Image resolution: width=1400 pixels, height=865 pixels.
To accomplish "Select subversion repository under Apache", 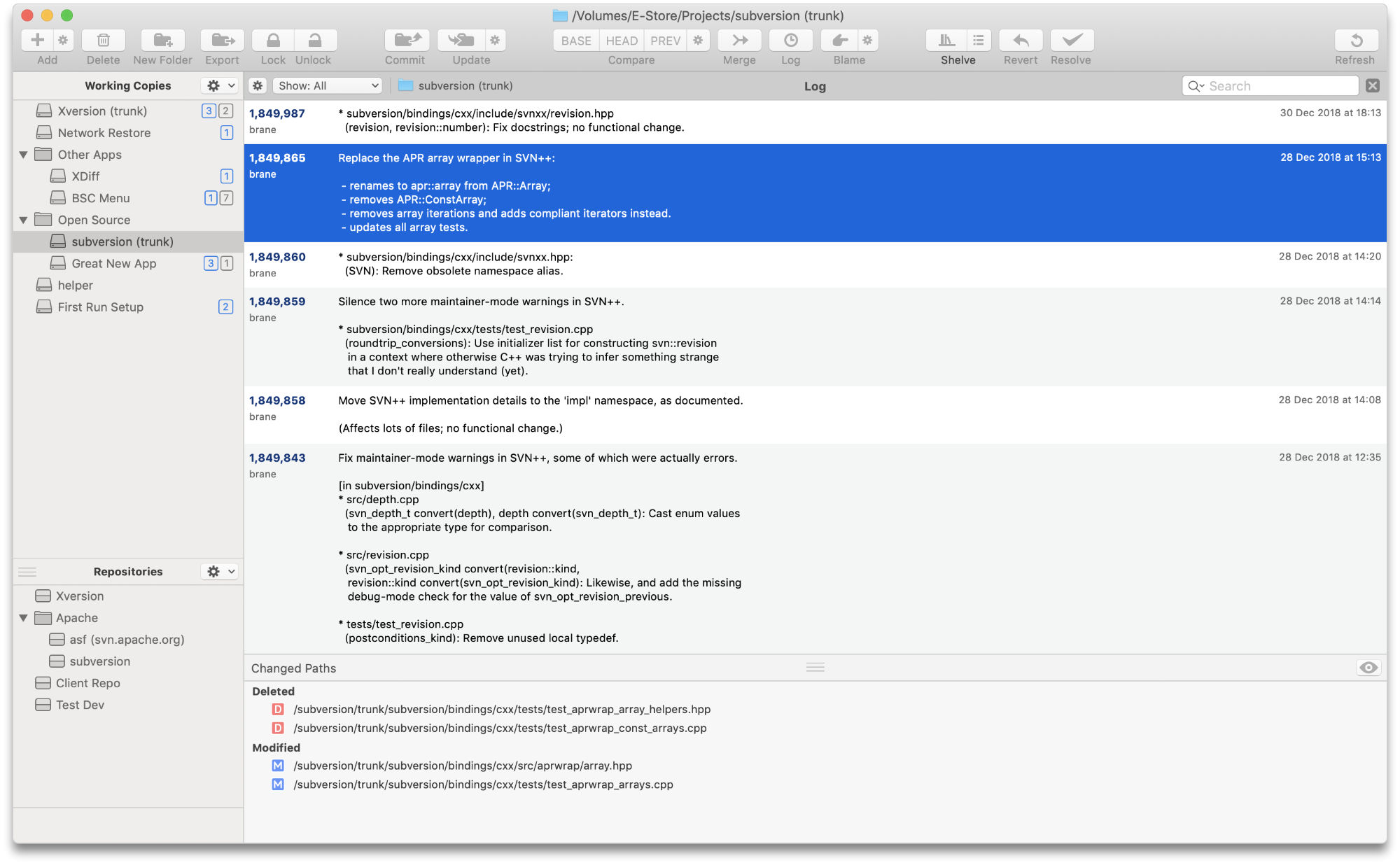I will pyautogui.click(x=129, y=661).
